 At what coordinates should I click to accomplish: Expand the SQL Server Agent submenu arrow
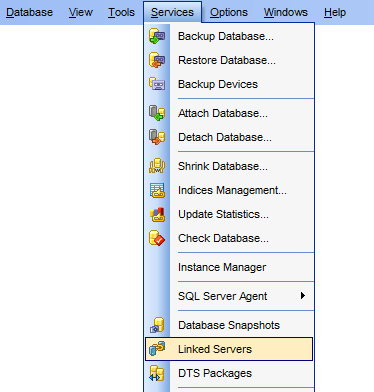[303, 296]
